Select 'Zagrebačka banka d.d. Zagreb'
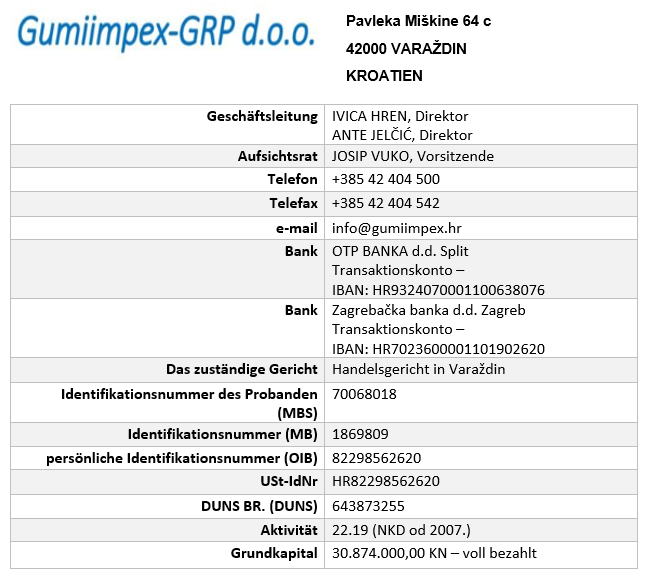 coord(429,310)
